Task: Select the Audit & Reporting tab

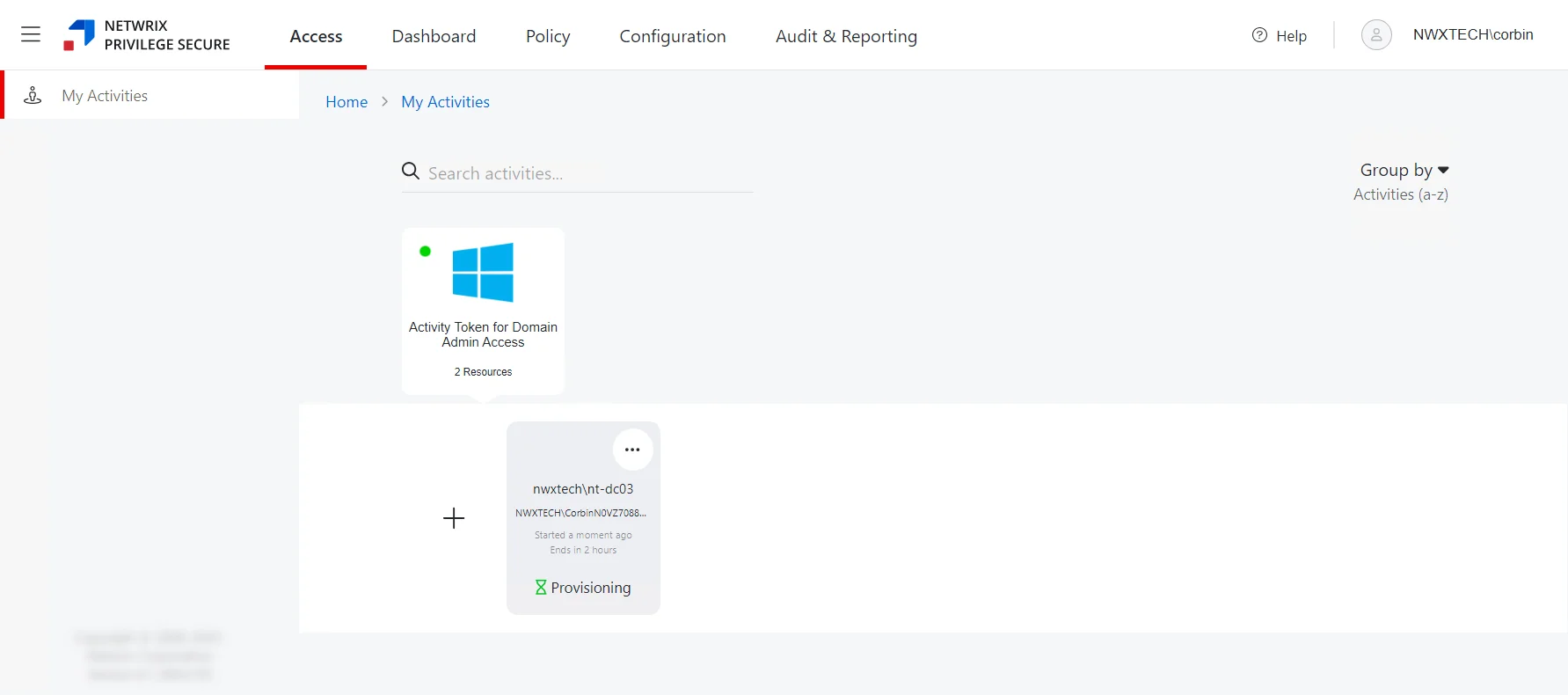Action: coord(846,36)
